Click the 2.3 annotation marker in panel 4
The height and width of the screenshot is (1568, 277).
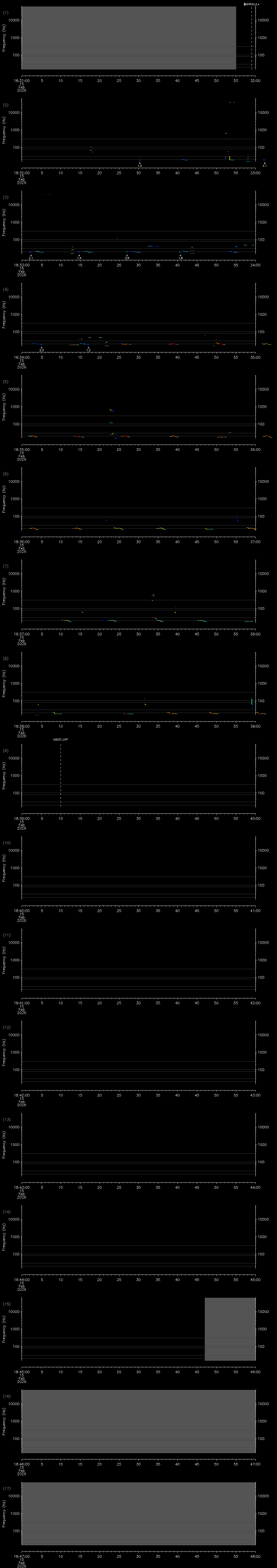tap(41, 350)
